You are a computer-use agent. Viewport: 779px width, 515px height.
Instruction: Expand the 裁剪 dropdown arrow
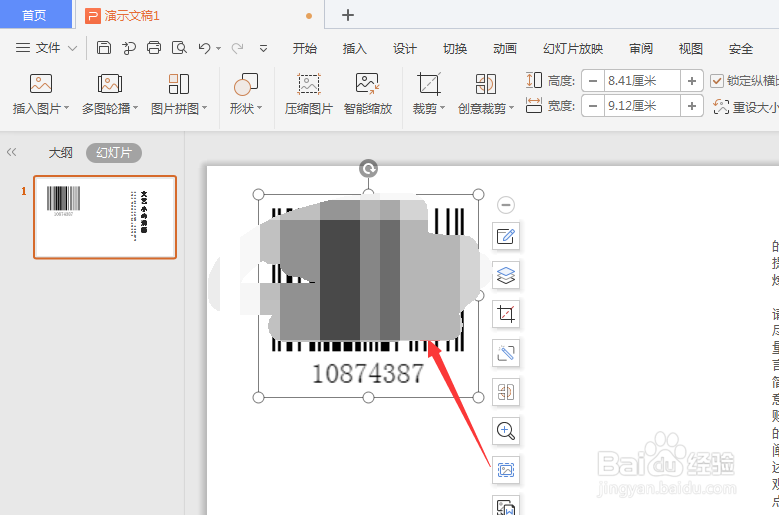point(442,108)
